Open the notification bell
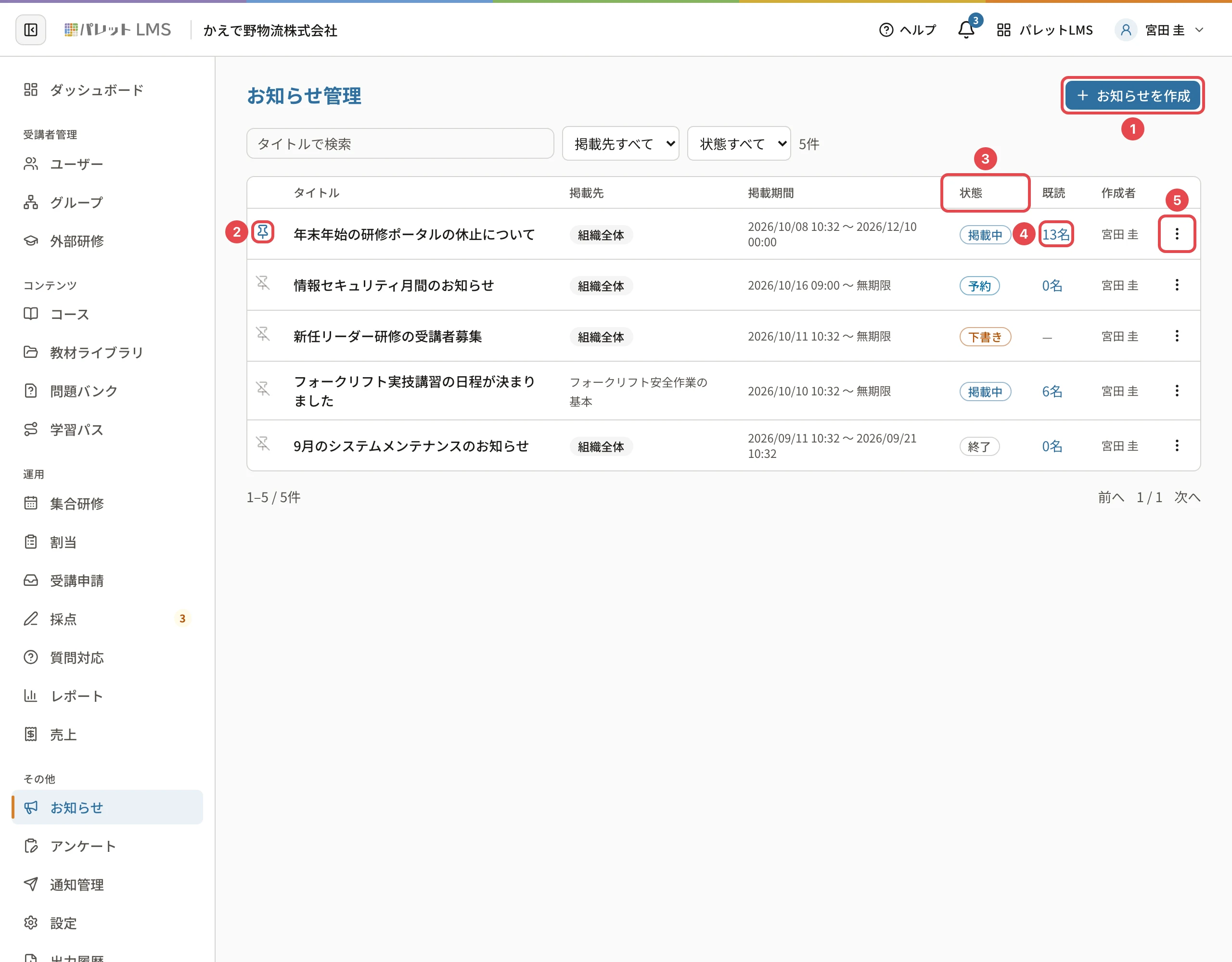Screen dimensions: 1232x962 point(966,30)
